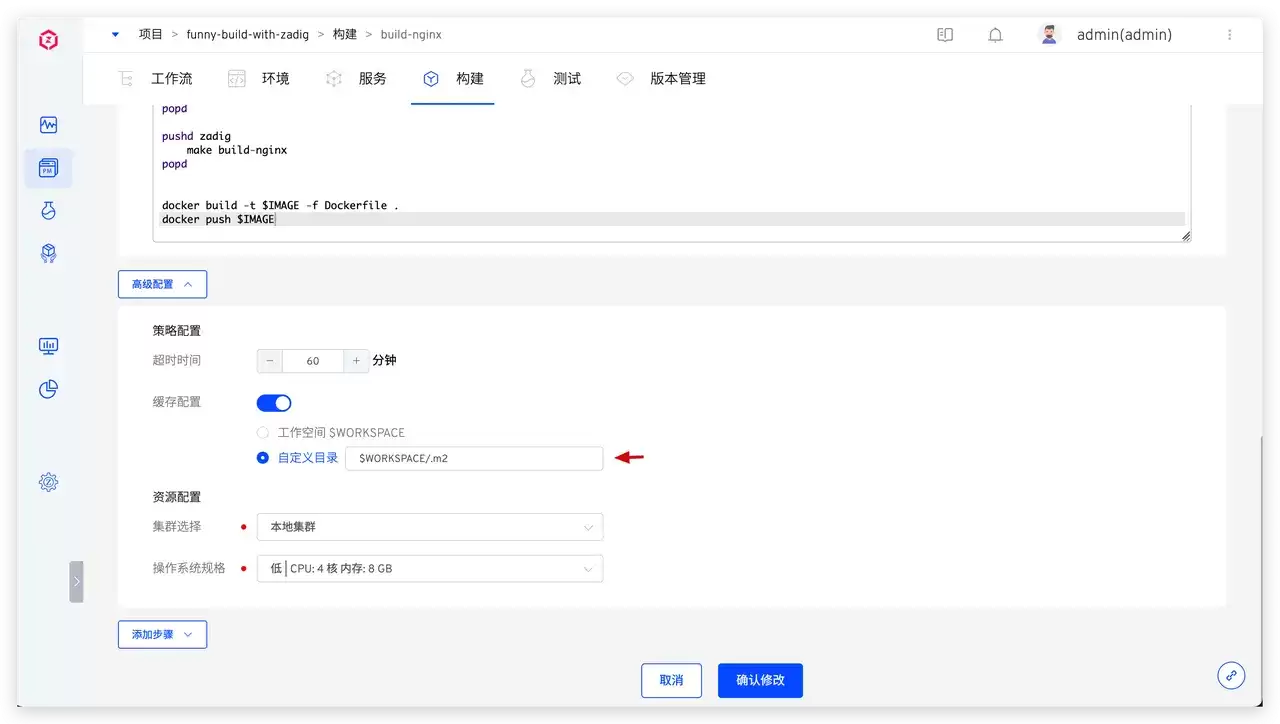Open the delivery box sidebar icon

tap(48, 253)
